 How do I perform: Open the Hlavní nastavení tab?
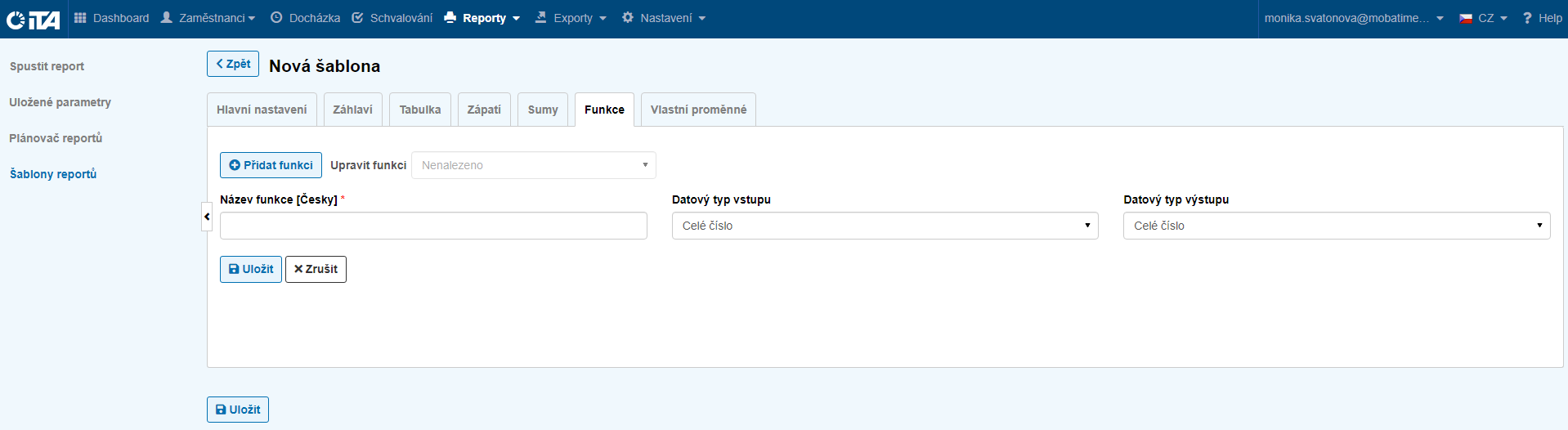click(262, 110)
